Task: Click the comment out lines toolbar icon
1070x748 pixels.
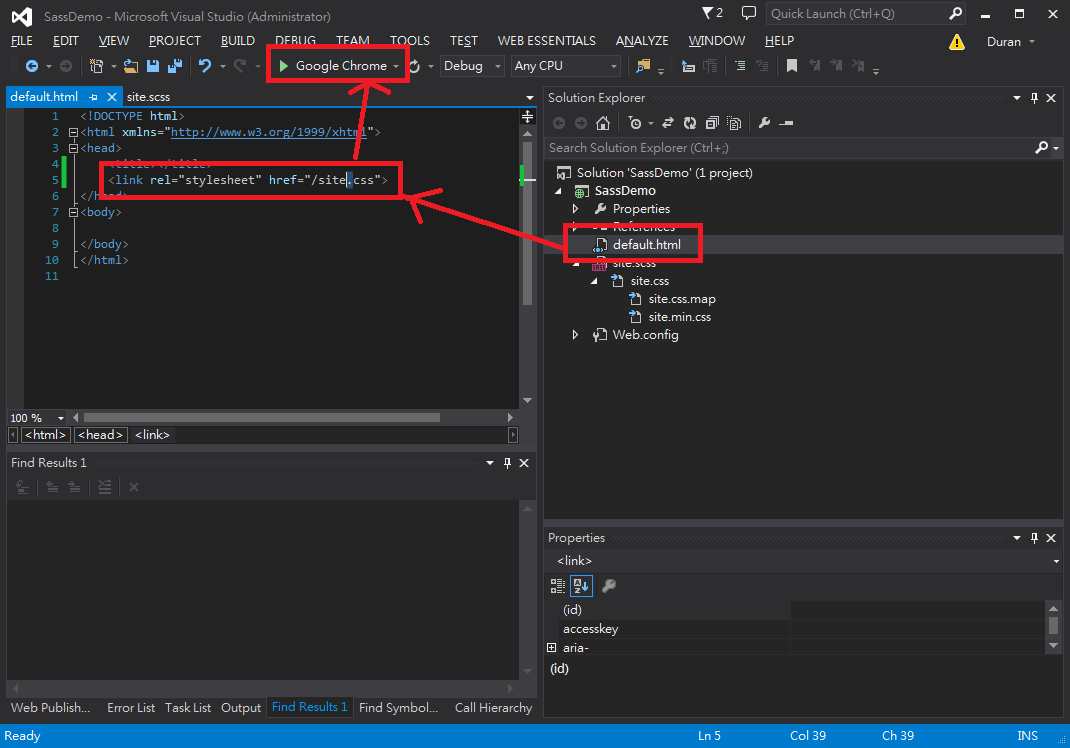Action: [740, 66]
